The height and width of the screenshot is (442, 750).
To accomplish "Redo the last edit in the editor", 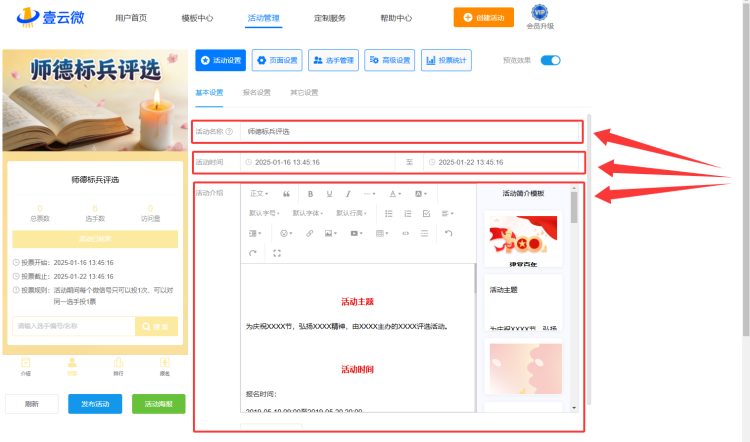I will coord(253,253).
